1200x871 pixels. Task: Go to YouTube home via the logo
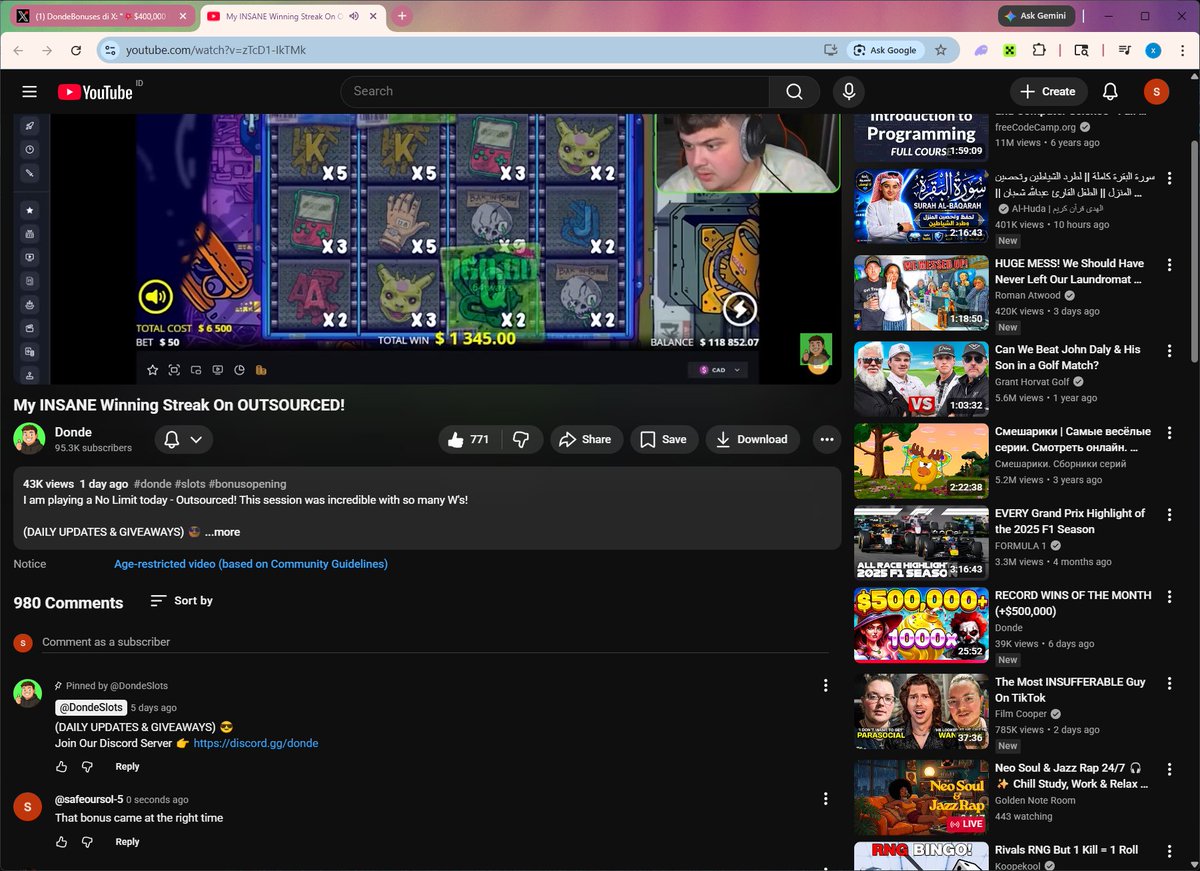(95, 92)
